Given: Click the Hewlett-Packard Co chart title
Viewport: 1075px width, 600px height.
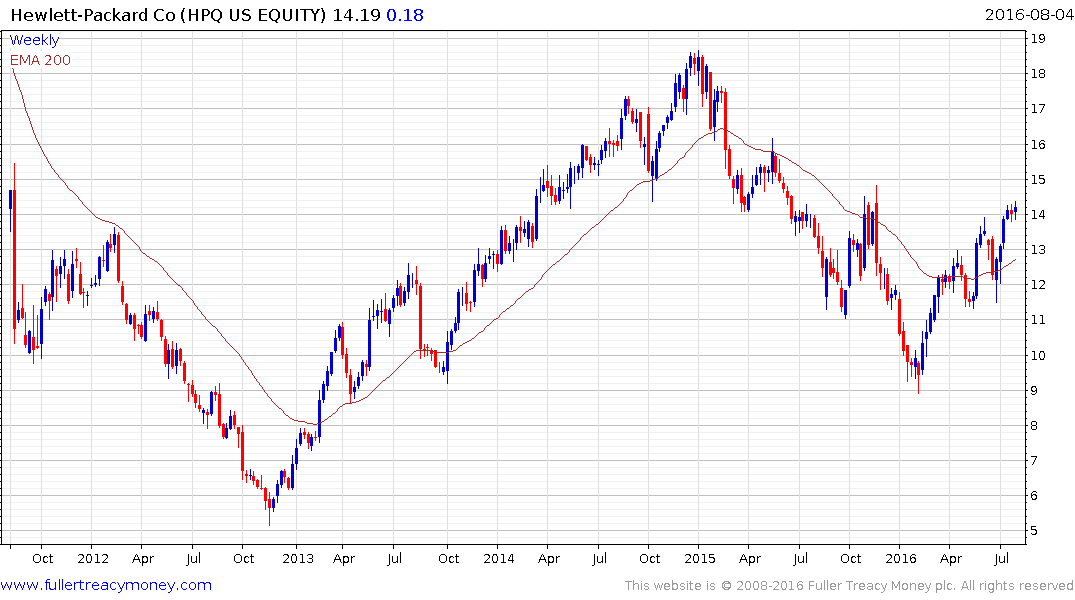Looking at the screenshot, I should [168, 15].
